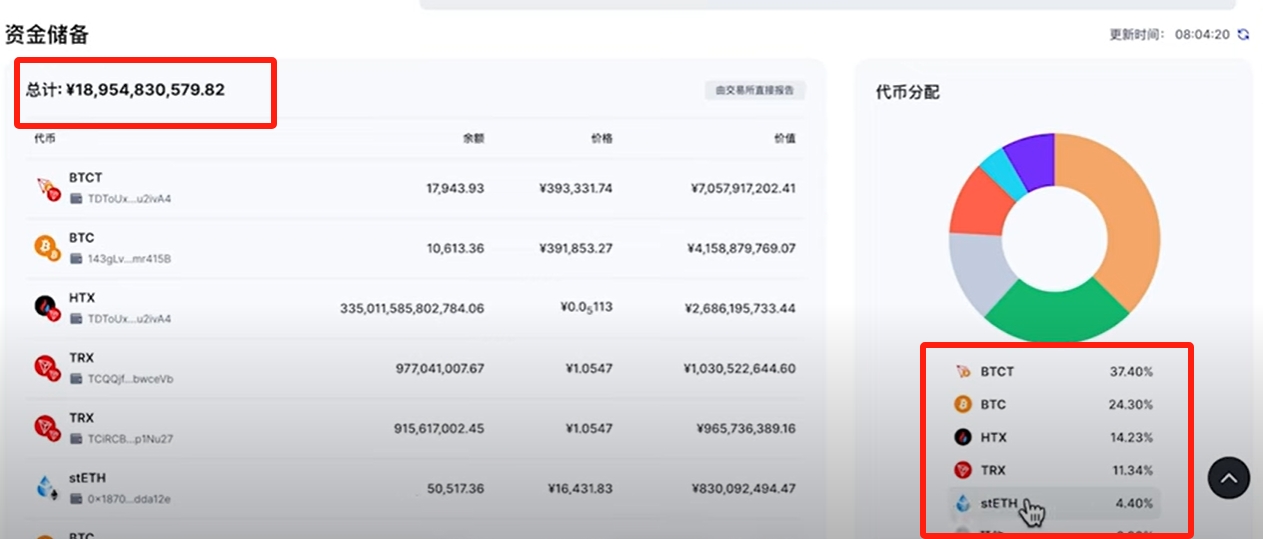
Task: Click the value ¥2,686,195,733.44
Action: (741, 308)
